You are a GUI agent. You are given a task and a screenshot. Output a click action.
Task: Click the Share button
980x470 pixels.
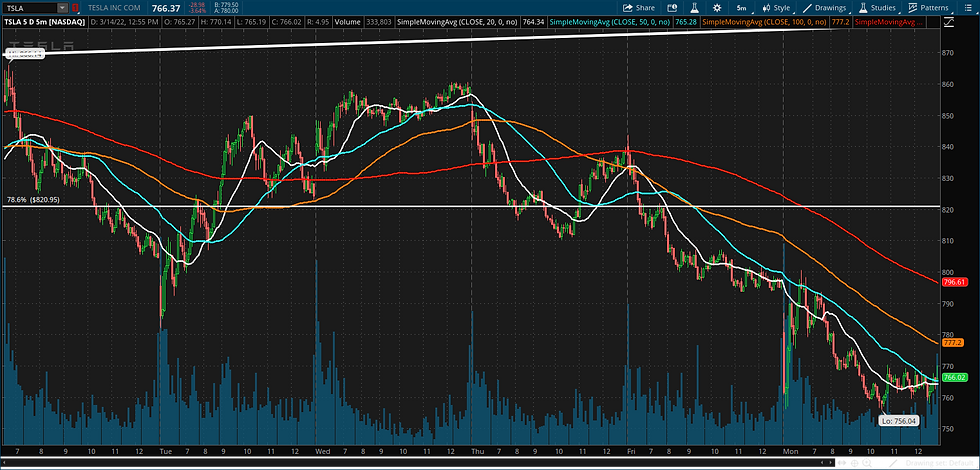point(639,8)
